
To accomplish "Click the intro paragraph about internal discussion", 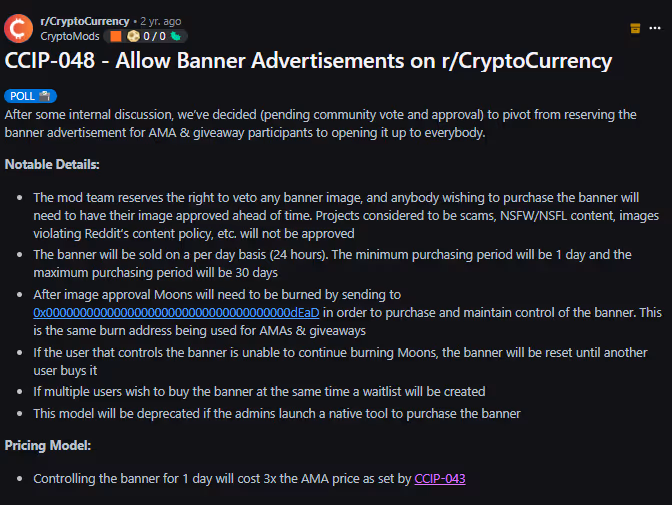I will coord(320,123).
